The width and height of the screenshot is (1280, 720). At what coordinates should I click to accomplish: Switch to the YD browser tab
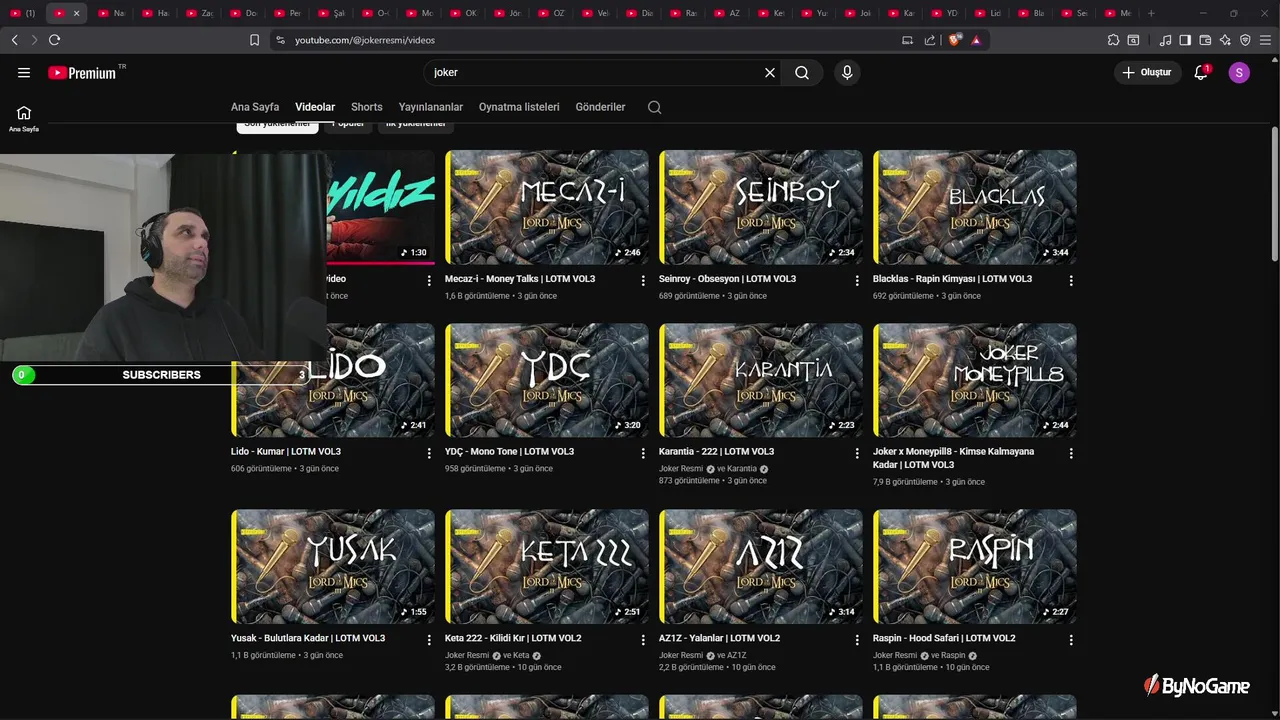pyautogui.click(x=943, y=13)
